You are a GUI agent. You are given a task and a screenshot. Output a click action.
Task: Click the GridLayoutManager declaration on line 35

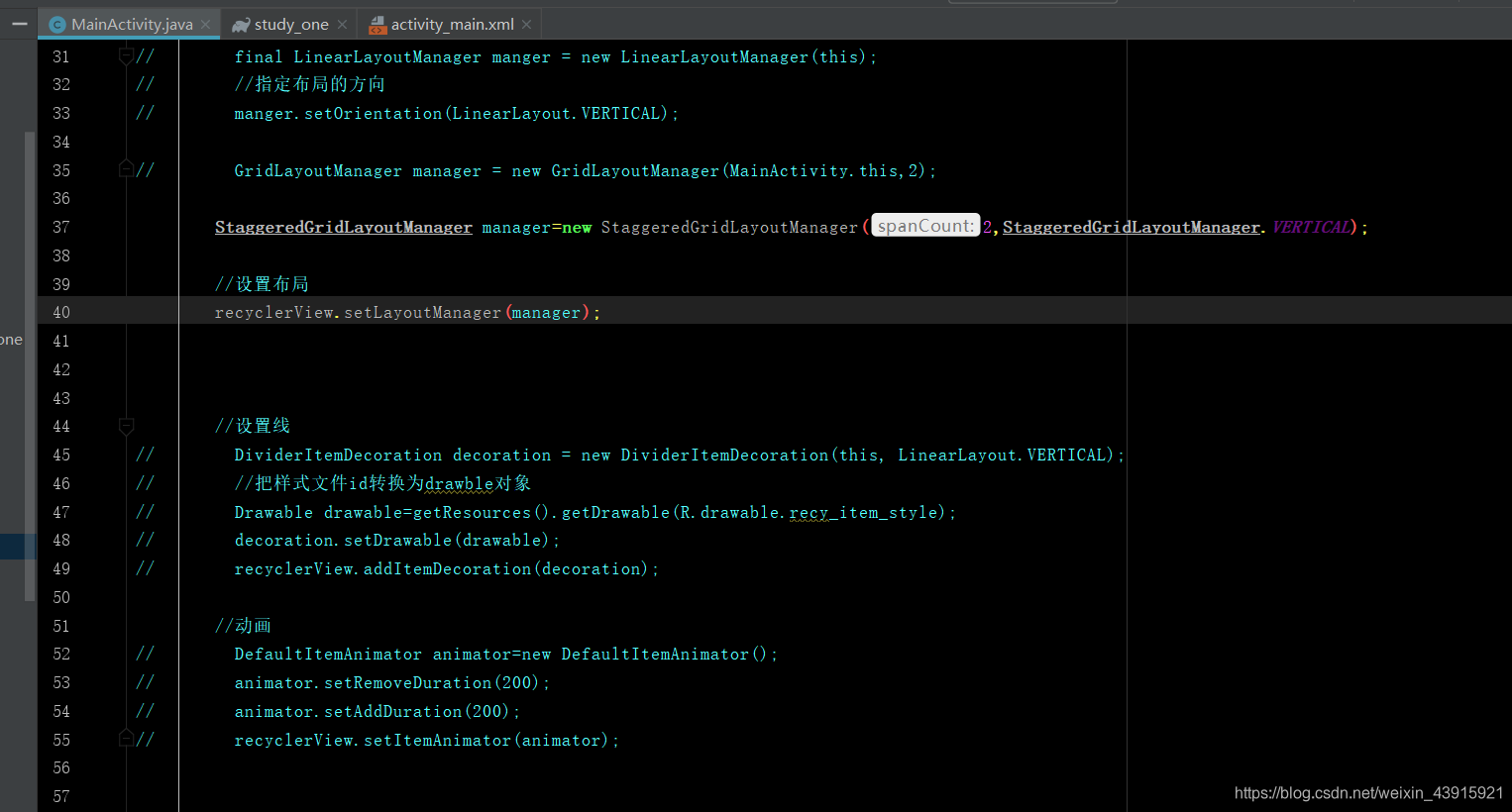[585, 170]
